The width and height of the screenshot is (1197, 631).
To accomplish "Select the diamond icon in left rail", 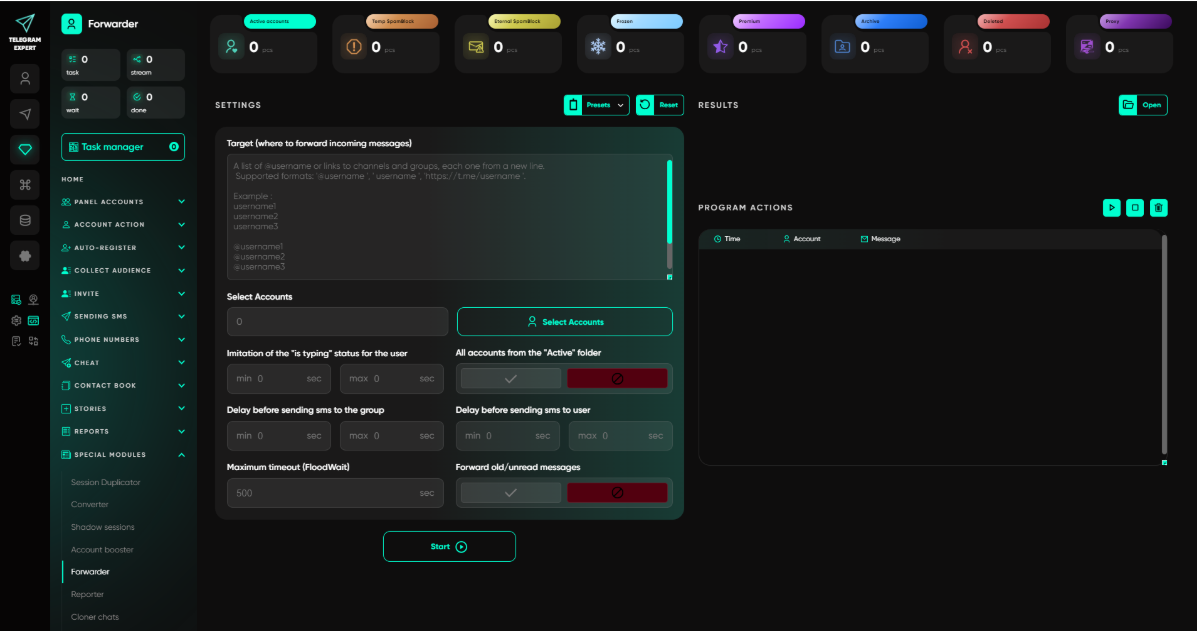I will (25, 150).
